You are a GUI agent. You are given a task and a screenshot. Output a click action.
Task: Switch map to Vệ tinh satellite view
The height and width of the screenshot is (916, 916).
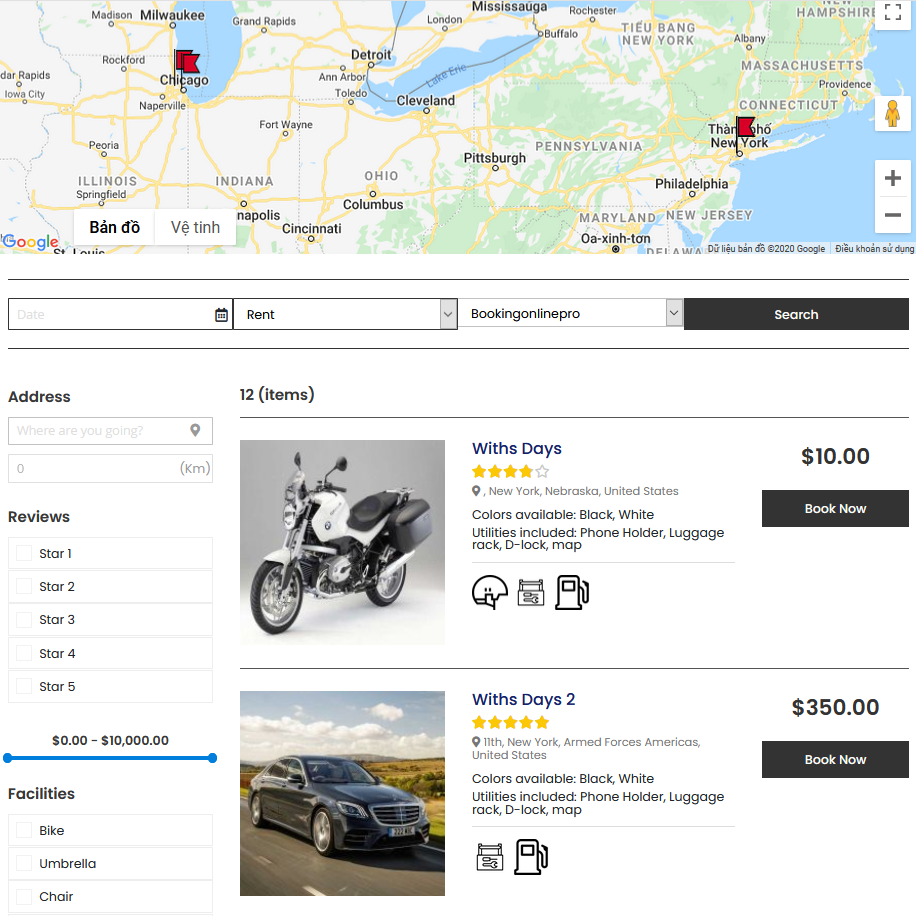click(x=195, y=227)
